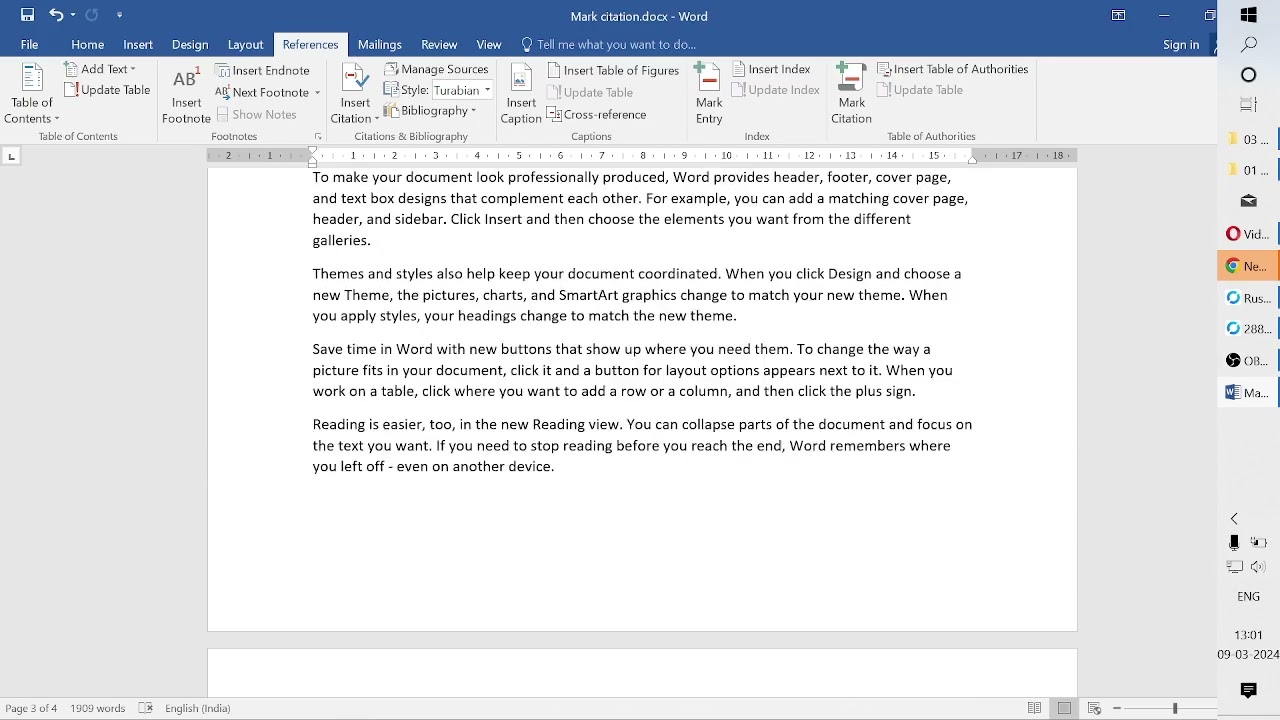
Task: Click the Save icon in quick access toolbar
Action: (x=27, y=15)
